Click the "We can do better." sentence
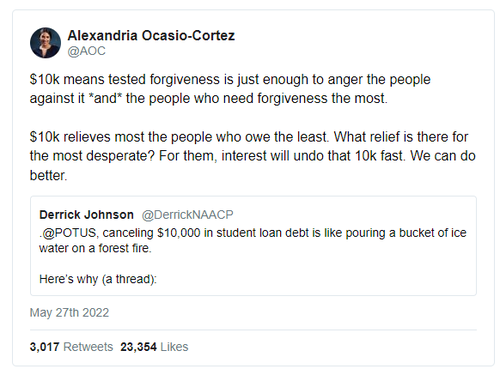The image size is (500, 375). [x=252, y=165]
